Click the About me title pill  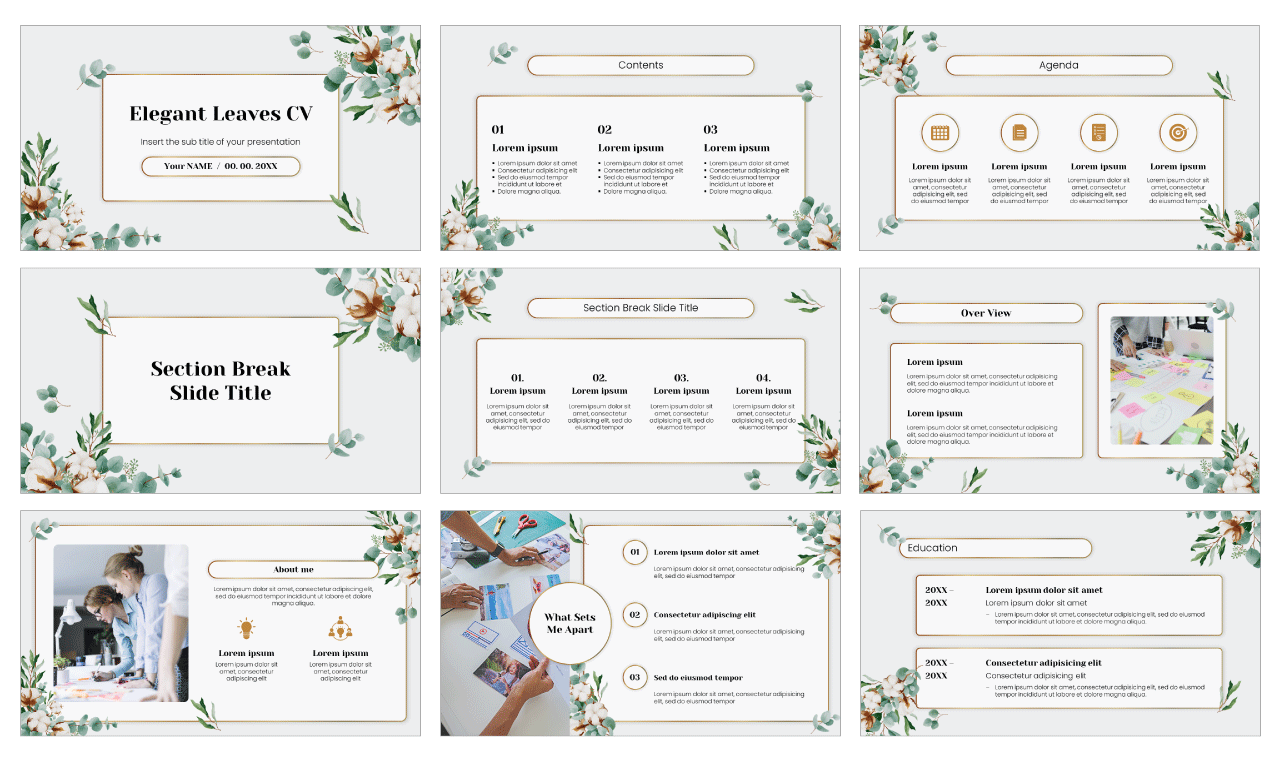pos(294,570)
